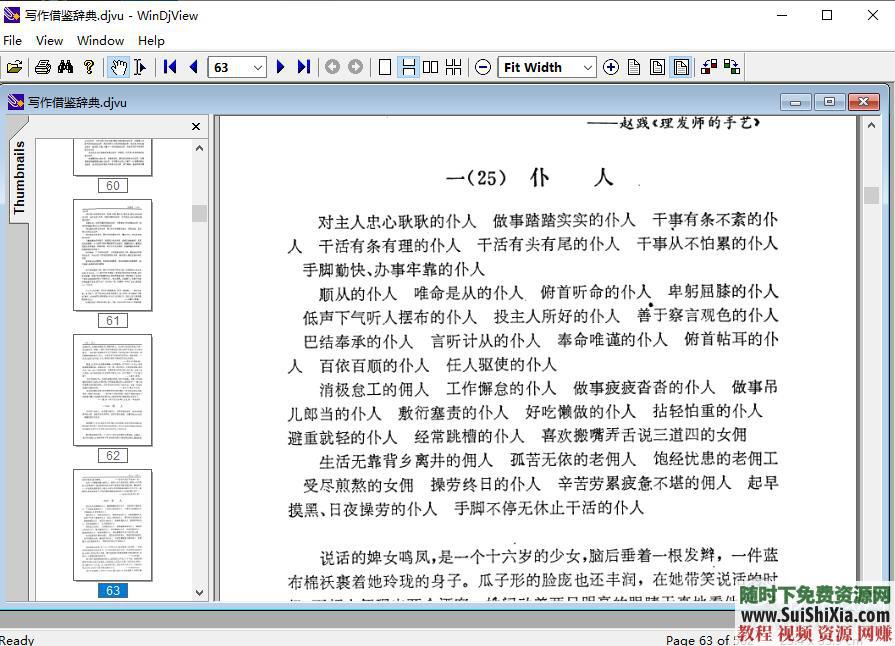Enable facing pages layout mode

(430, 67)
